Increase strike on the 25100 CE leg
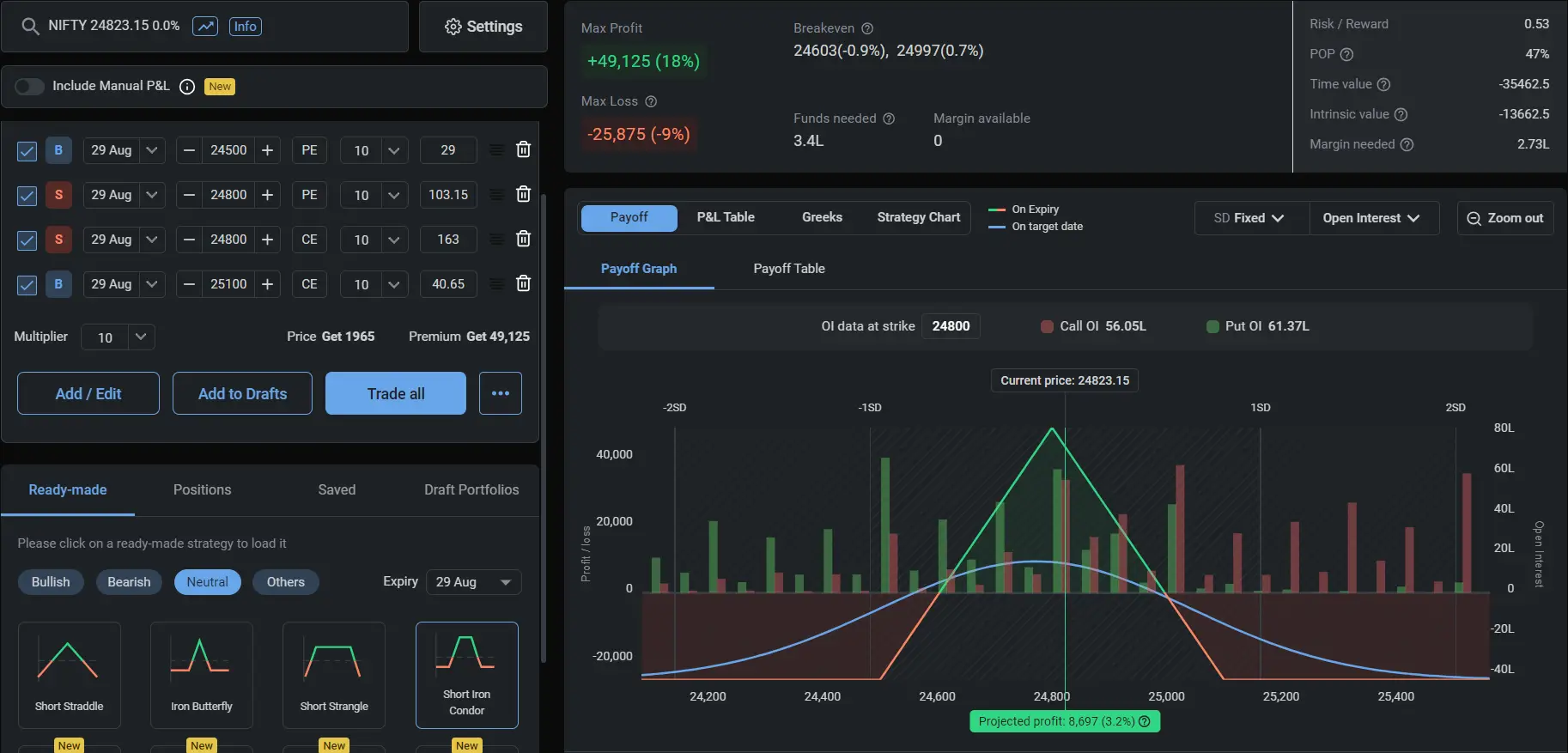Viewport: 1568px width, 753px height. point(267,284)
